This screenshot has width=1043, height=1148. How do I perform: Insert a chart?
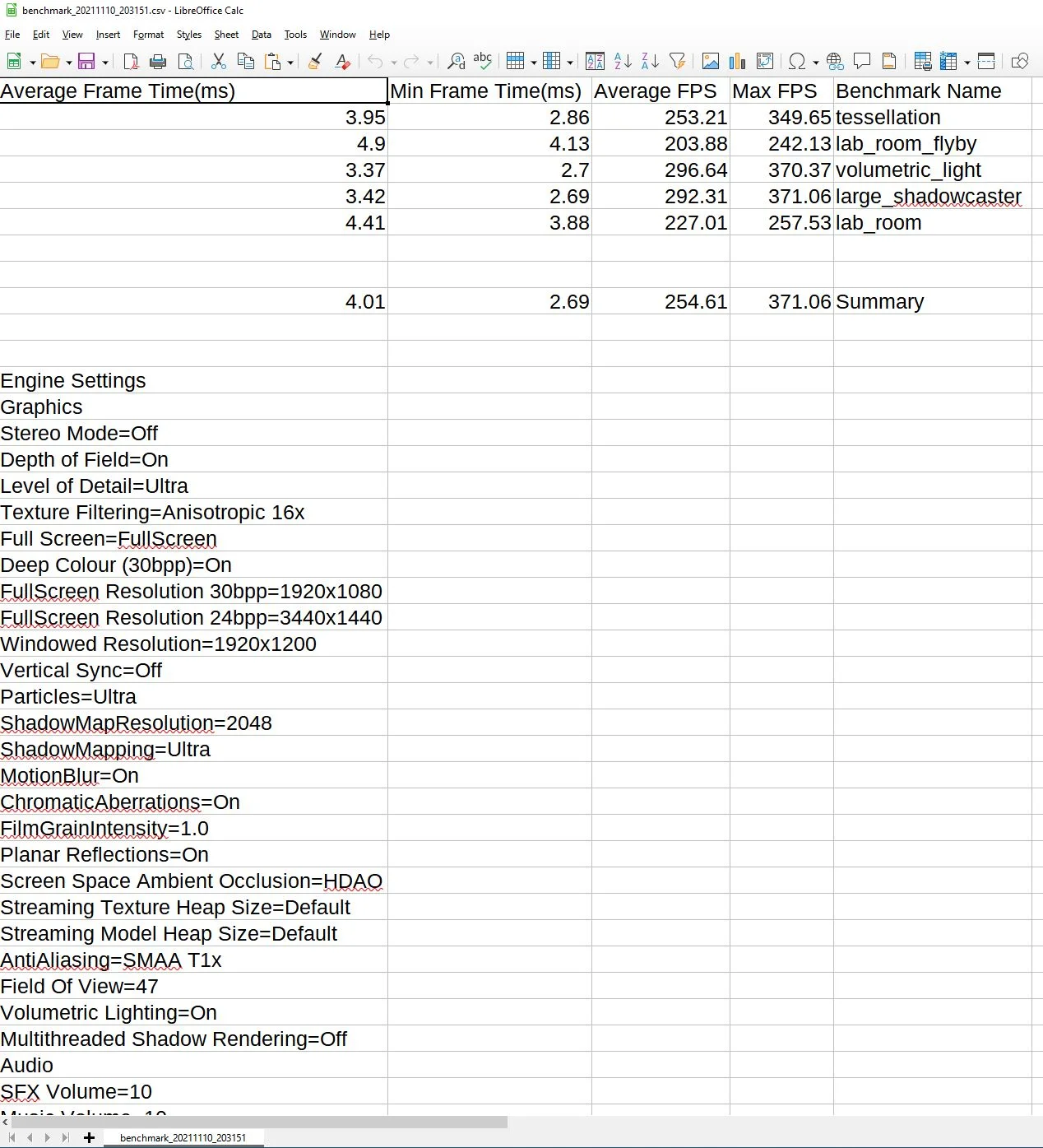click(738, 62)
